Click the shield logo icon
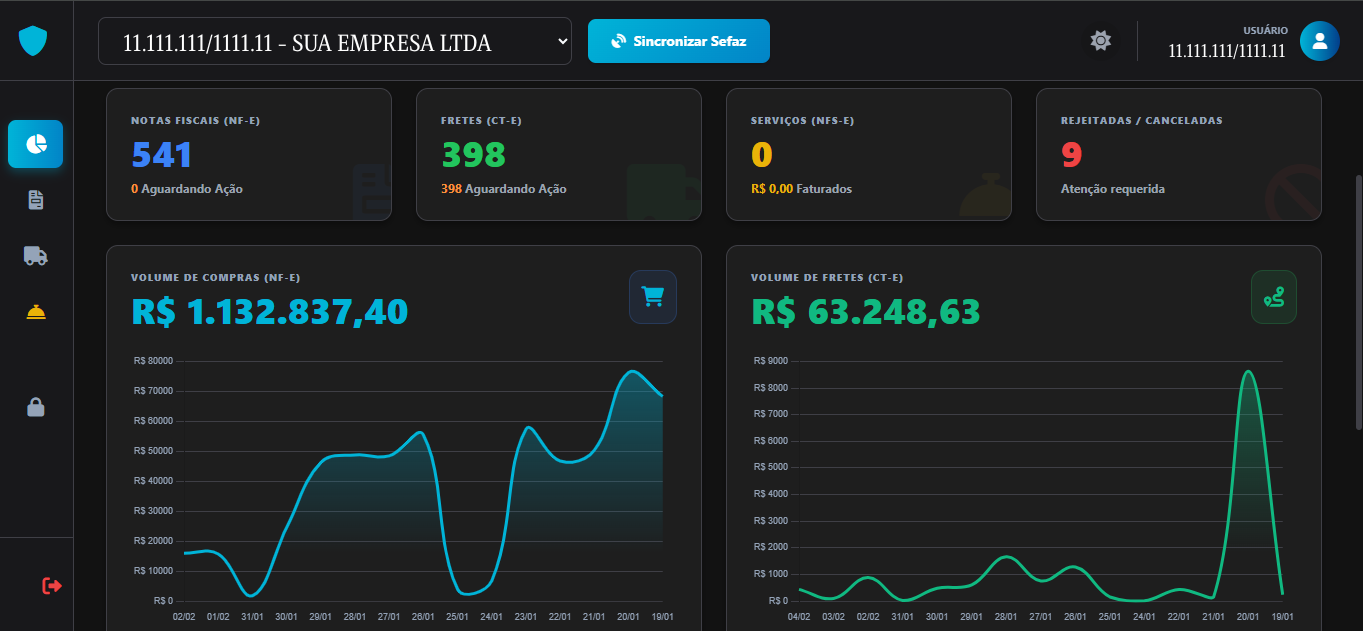The height and width of the screenshot is (631, 1363). [x=34, y=41]
